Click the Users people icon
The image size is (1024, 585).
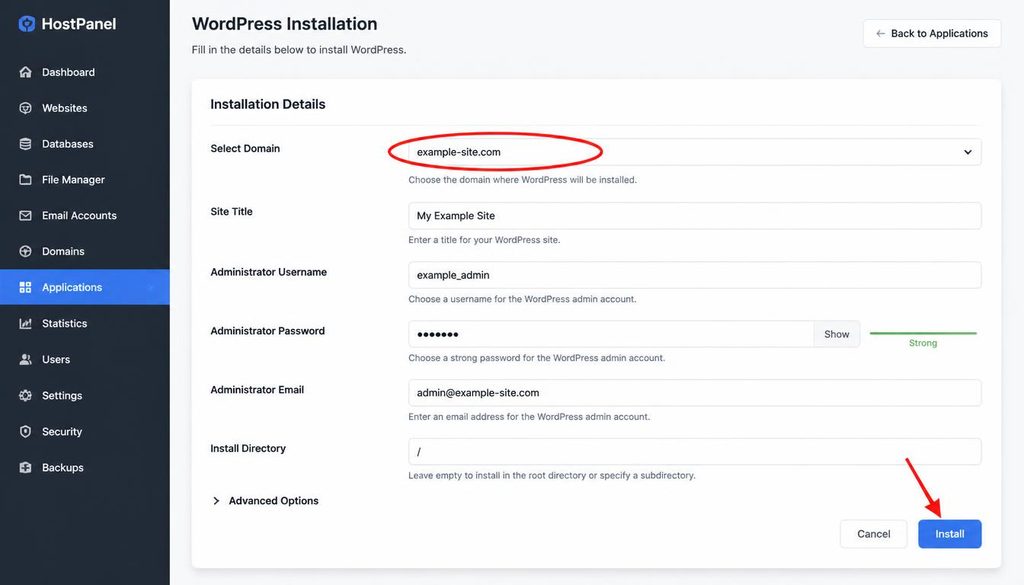click(x=25, y=359)
